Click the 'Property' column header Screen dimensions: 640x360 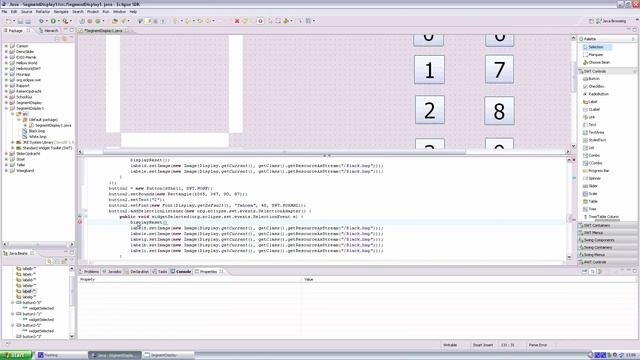(x=190, y=280)
